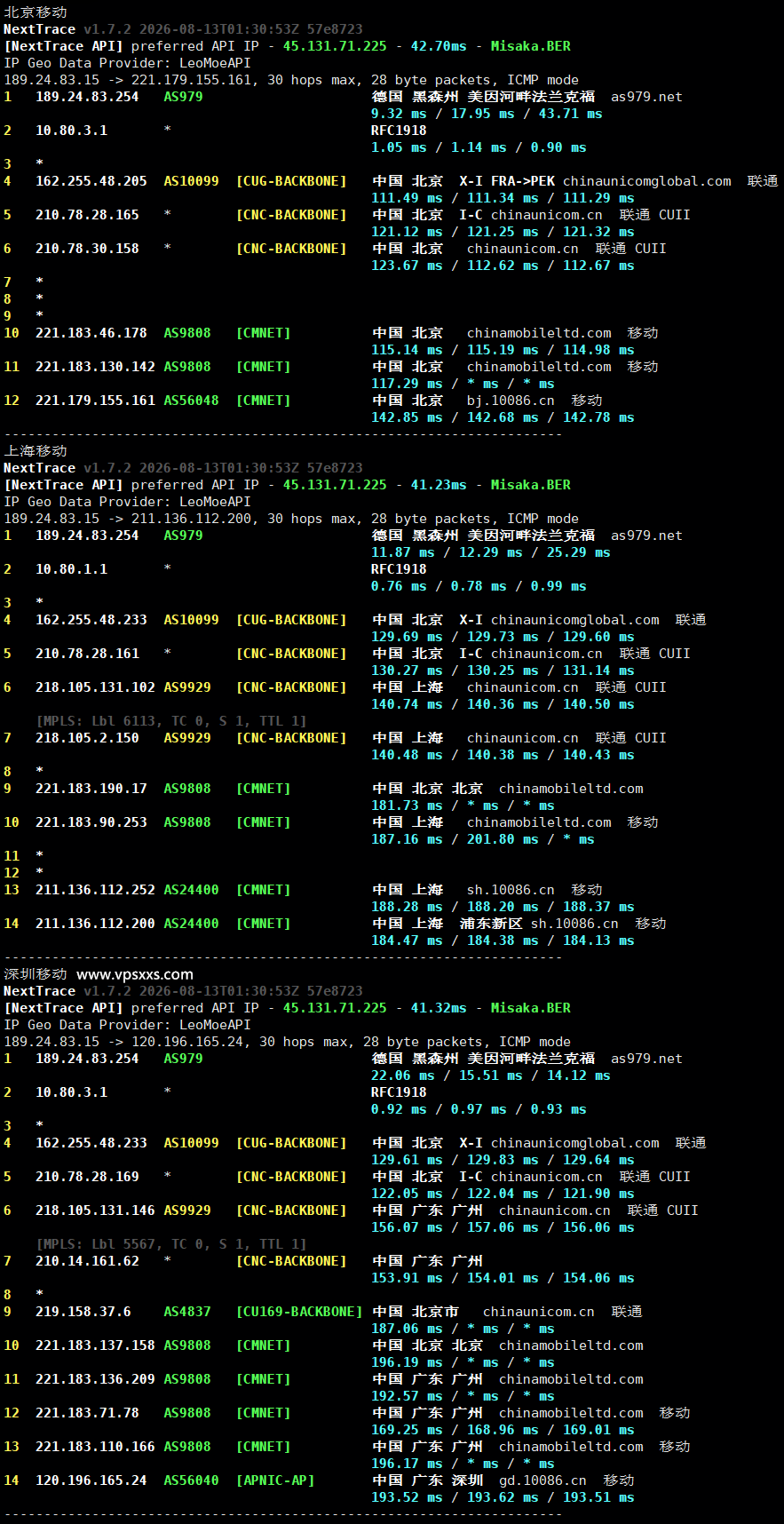
Task: Click hop IP 221.183.110.166
Action: pyautogui.click(x=95, y=1447)
